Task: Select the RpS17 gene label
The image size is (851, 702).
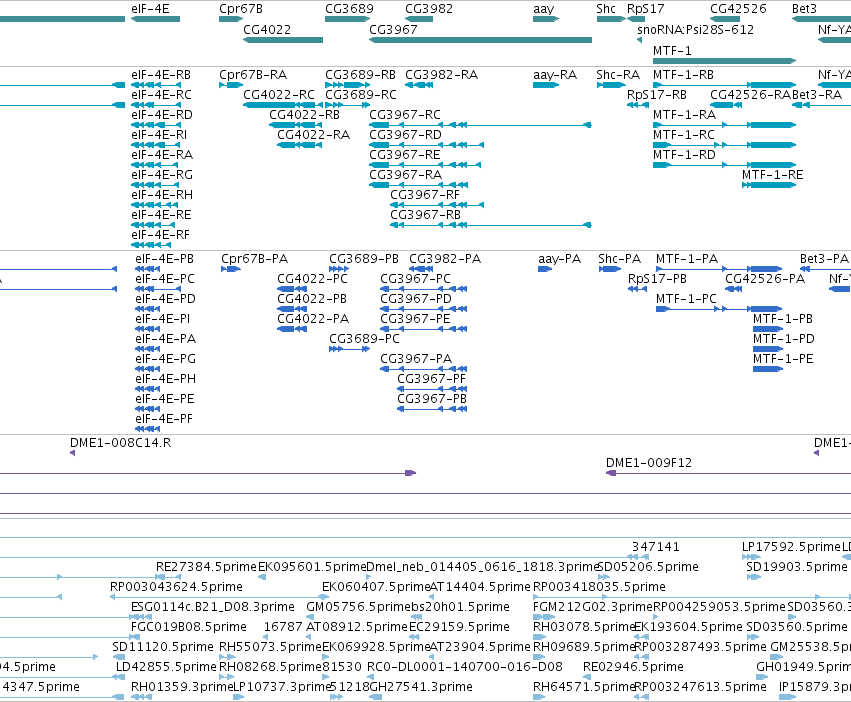Action: tap(646, 9)
